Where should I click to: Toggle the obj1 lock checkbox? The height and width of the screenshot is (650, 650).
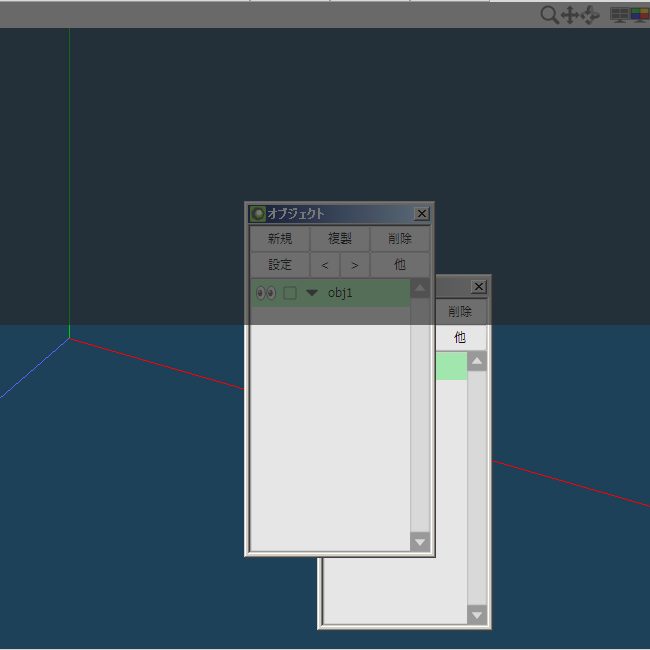tap(290, 293)
